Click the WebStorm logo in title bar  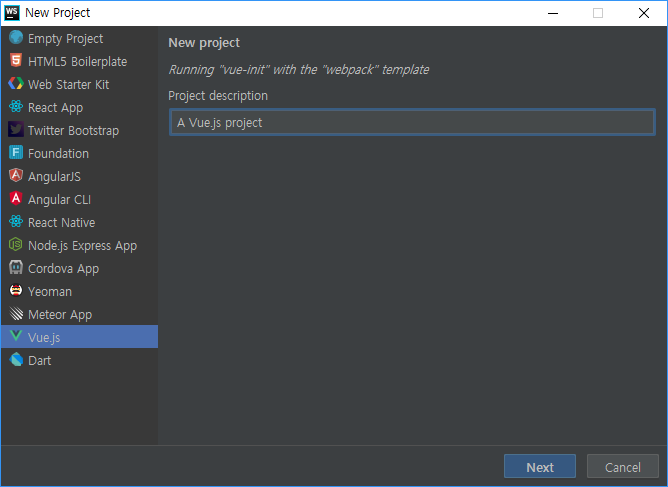[x=12, y=13]
